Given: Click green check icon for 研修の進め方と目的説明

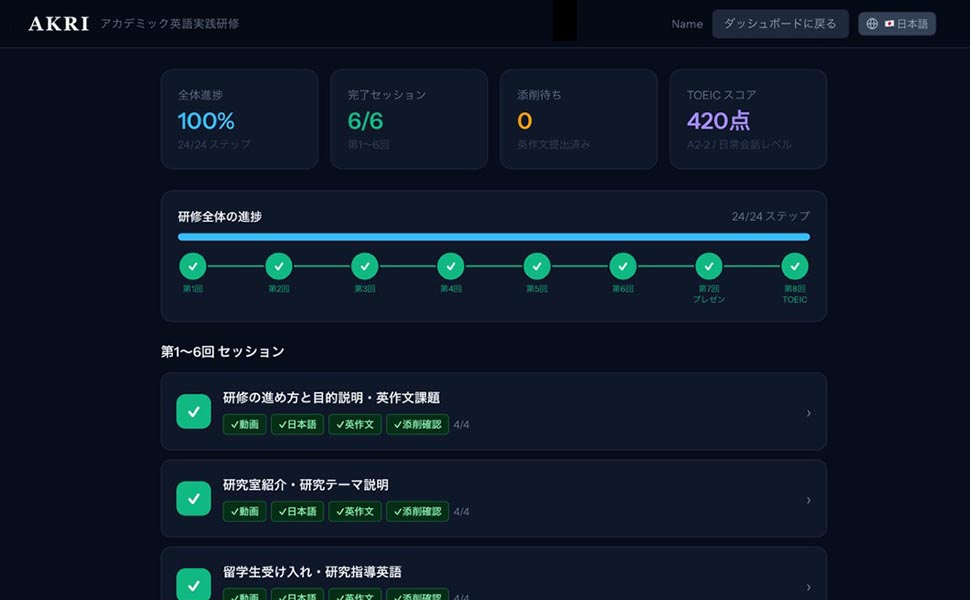Looking at the screenshot, I should [194, 411].
